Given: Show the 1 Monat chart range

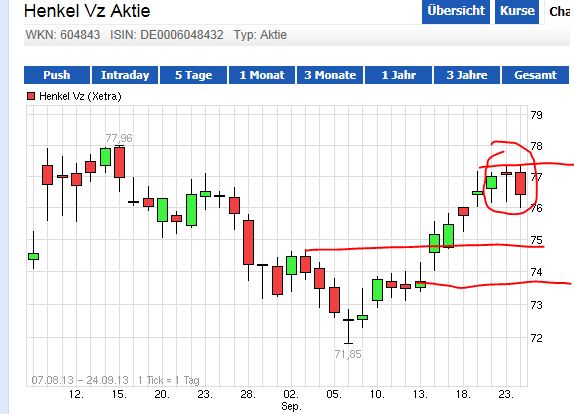Looking at the screenshot, I should click(262, 75).
